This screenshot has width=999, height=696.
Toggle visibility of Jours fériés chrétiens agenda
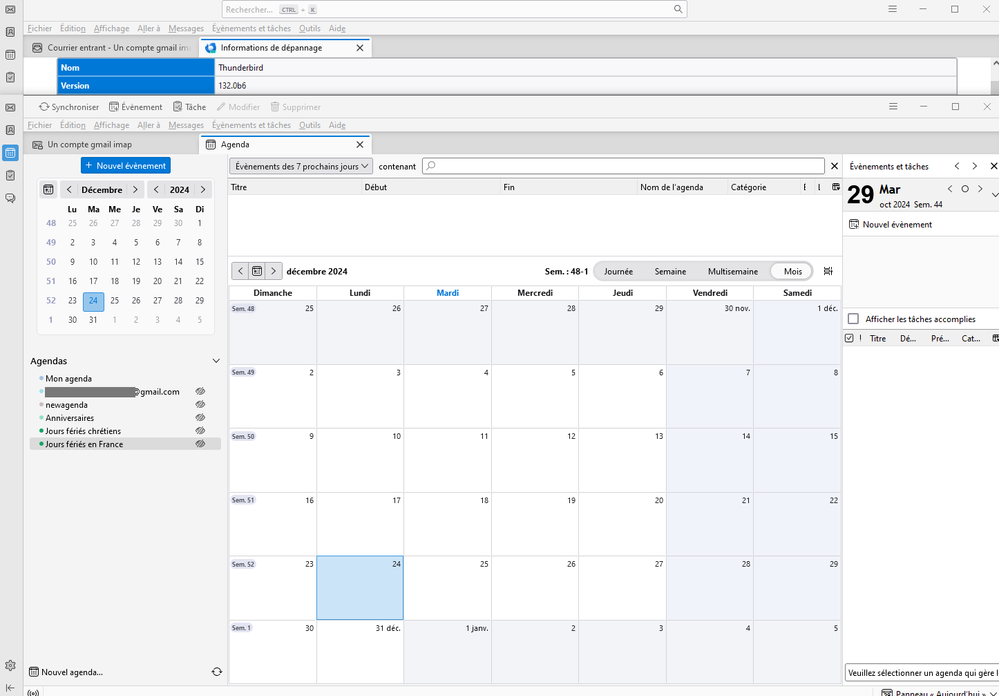pyautogui.click(x=200, y=431)
